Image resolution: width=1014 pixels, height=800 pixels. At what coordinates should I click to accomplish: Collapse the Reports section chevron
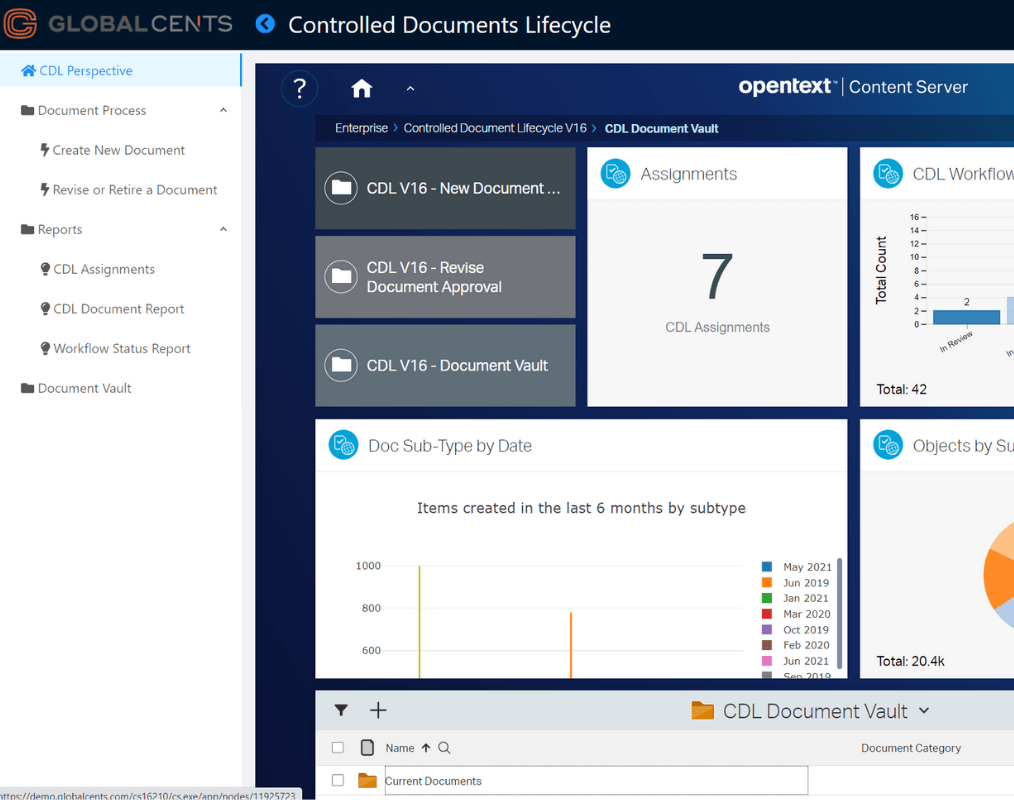tap(223, 229)
